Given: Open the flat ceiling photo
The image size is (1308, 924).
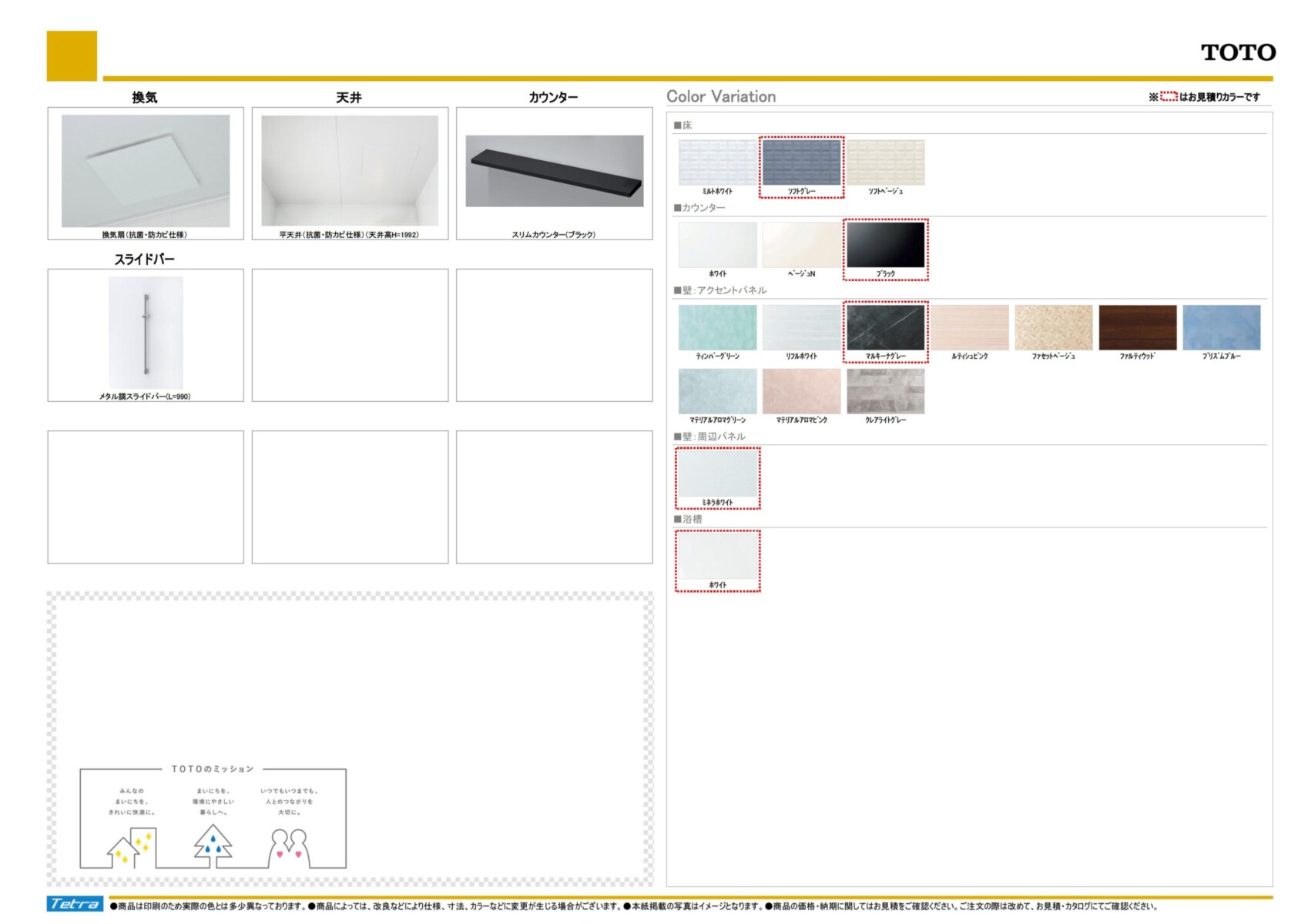Looking at the screenshot, I should click(350, 171).
